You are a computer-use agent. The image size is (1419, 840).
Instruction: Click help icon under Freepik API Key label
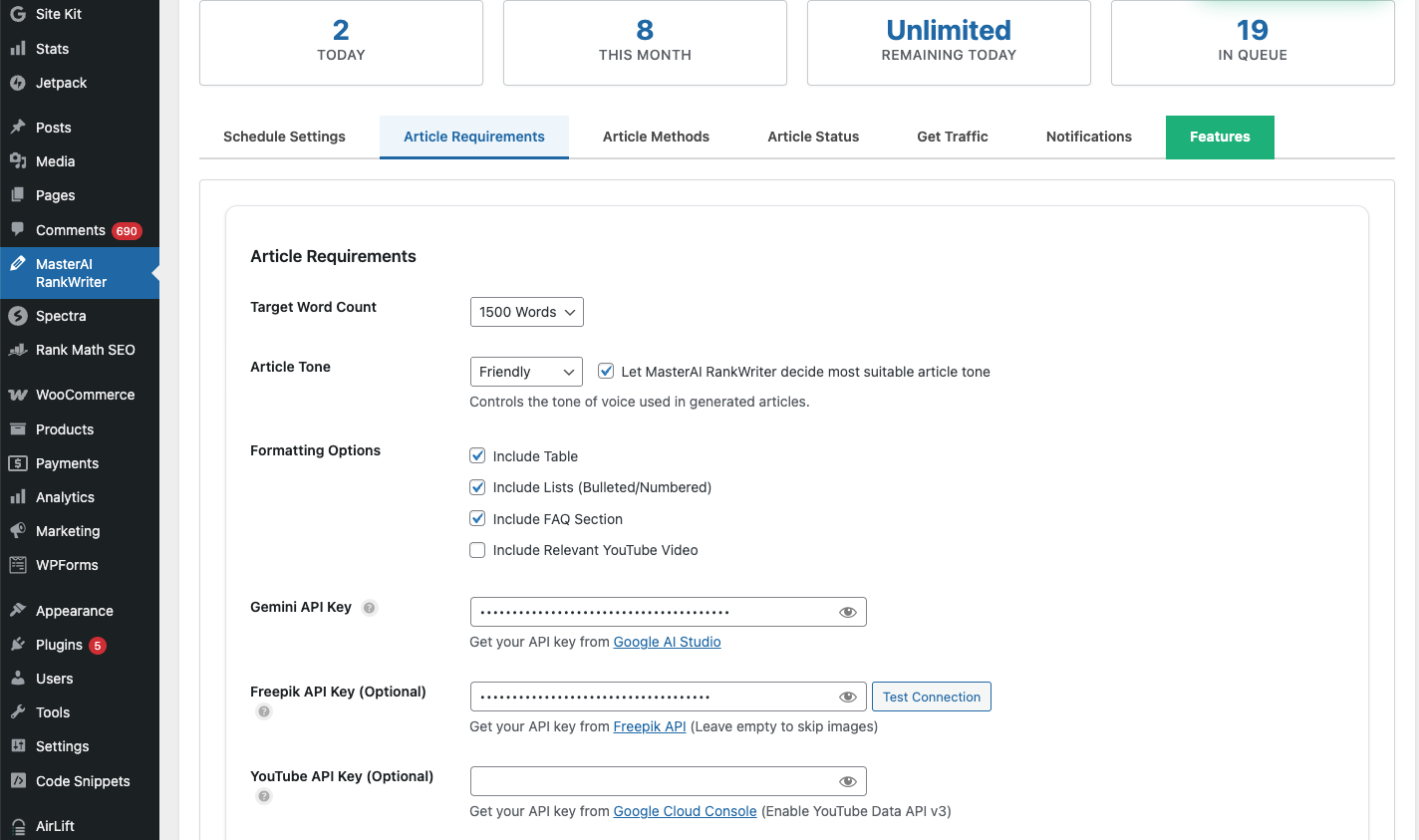click(x=264, y=711)
